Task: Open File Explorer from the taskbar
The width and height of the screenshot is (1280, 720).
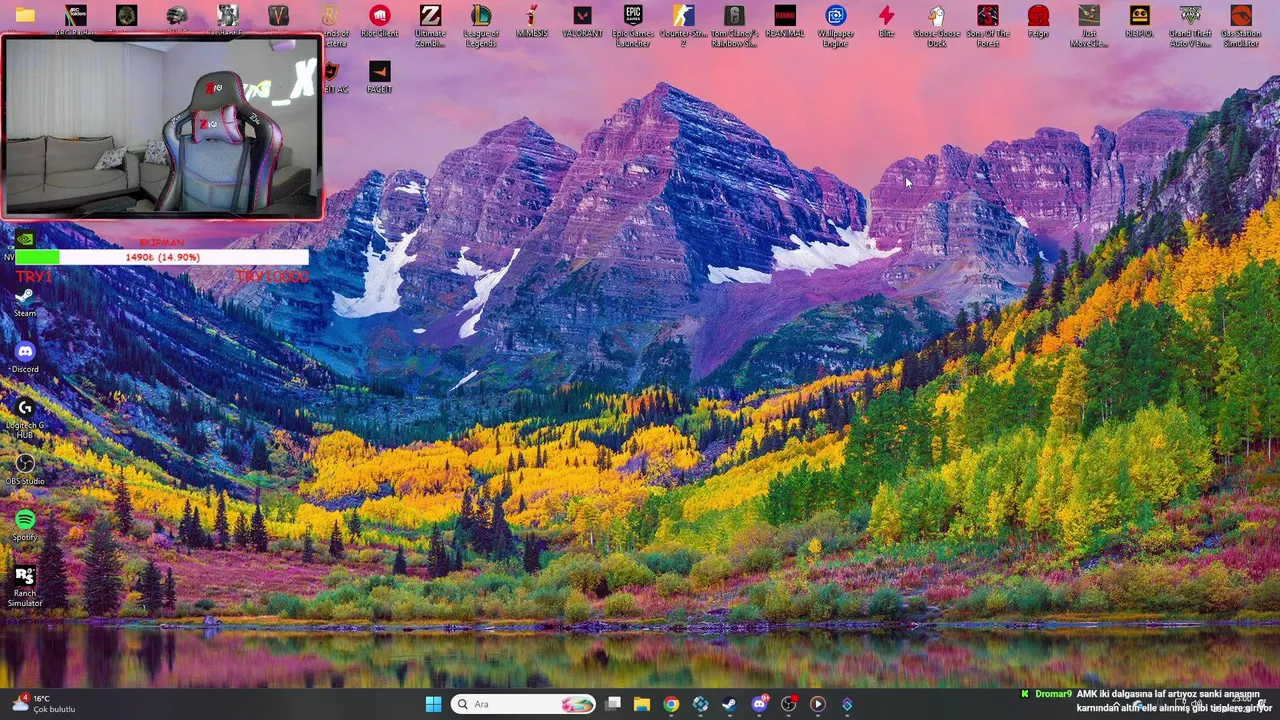Action: 642,704
